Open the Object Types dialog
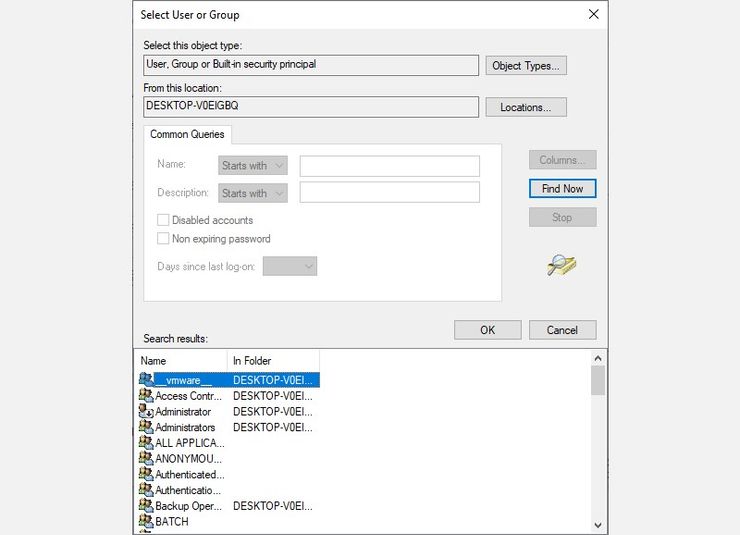Screen dimensions: 740x535 (x=526, y=66)
